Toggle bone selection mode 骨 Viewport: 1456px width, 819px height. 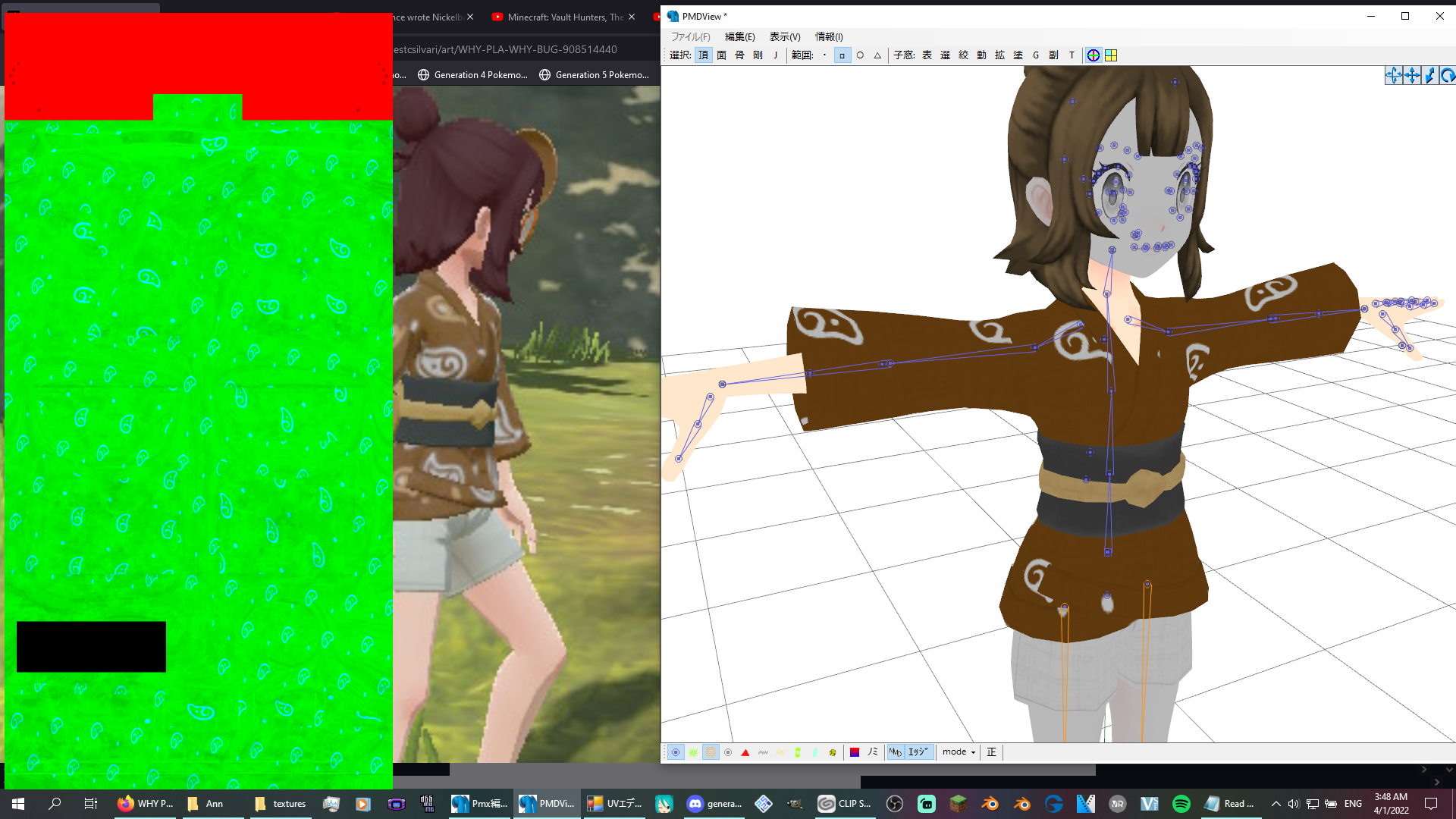739,55
